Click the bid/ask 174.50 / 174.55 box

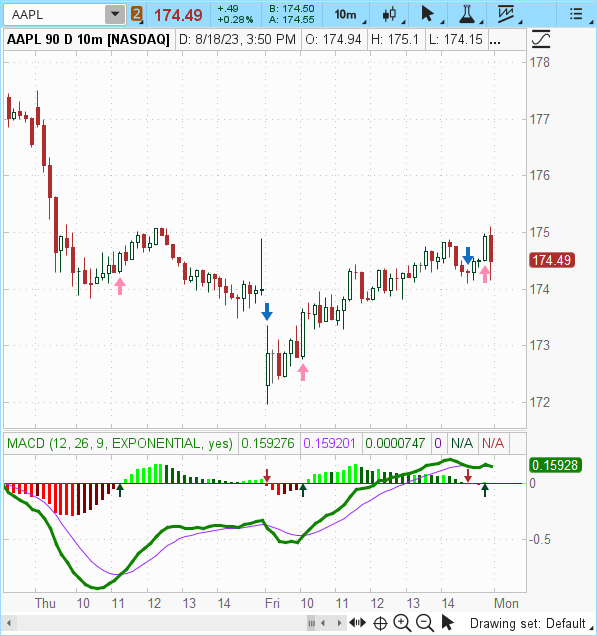(x=292, y=14)
